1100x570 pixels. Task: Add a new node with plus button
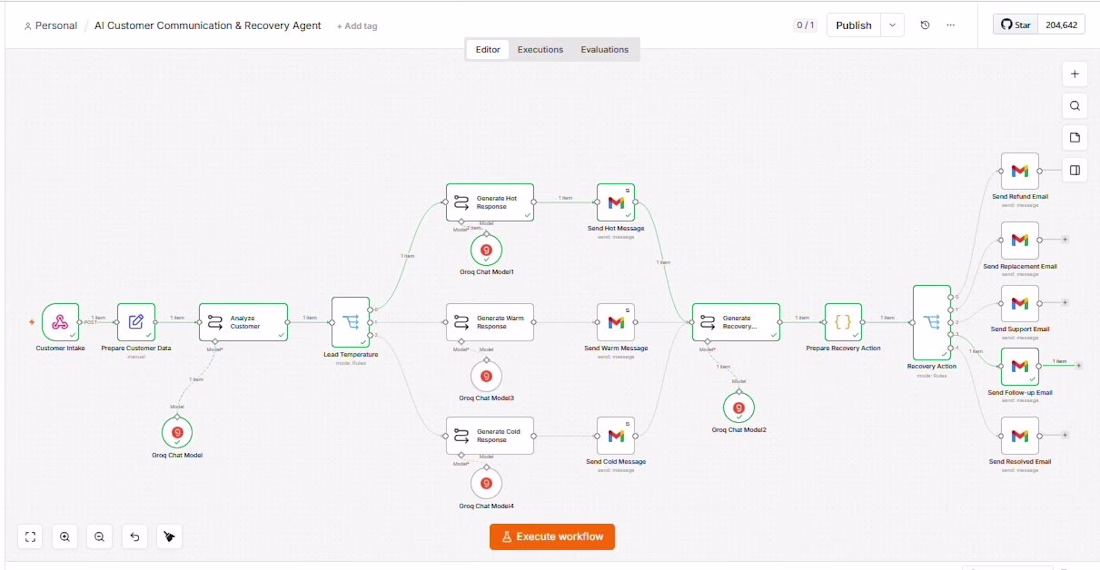click(x=1075, y=74)
